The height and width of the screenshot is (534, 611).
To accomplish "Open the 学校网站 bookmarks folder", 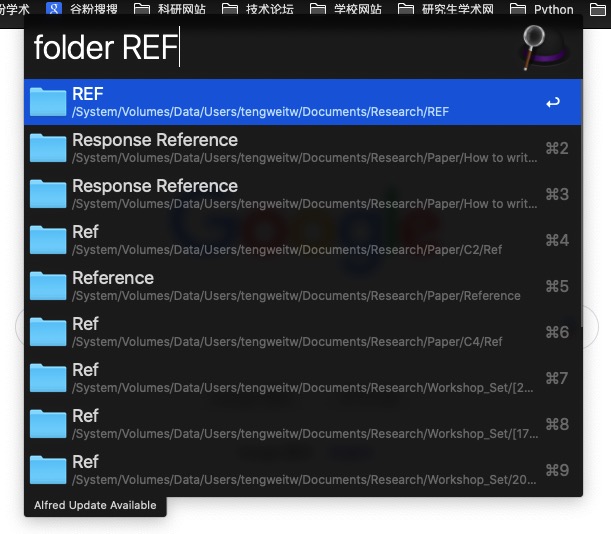I will coord(346,9).
